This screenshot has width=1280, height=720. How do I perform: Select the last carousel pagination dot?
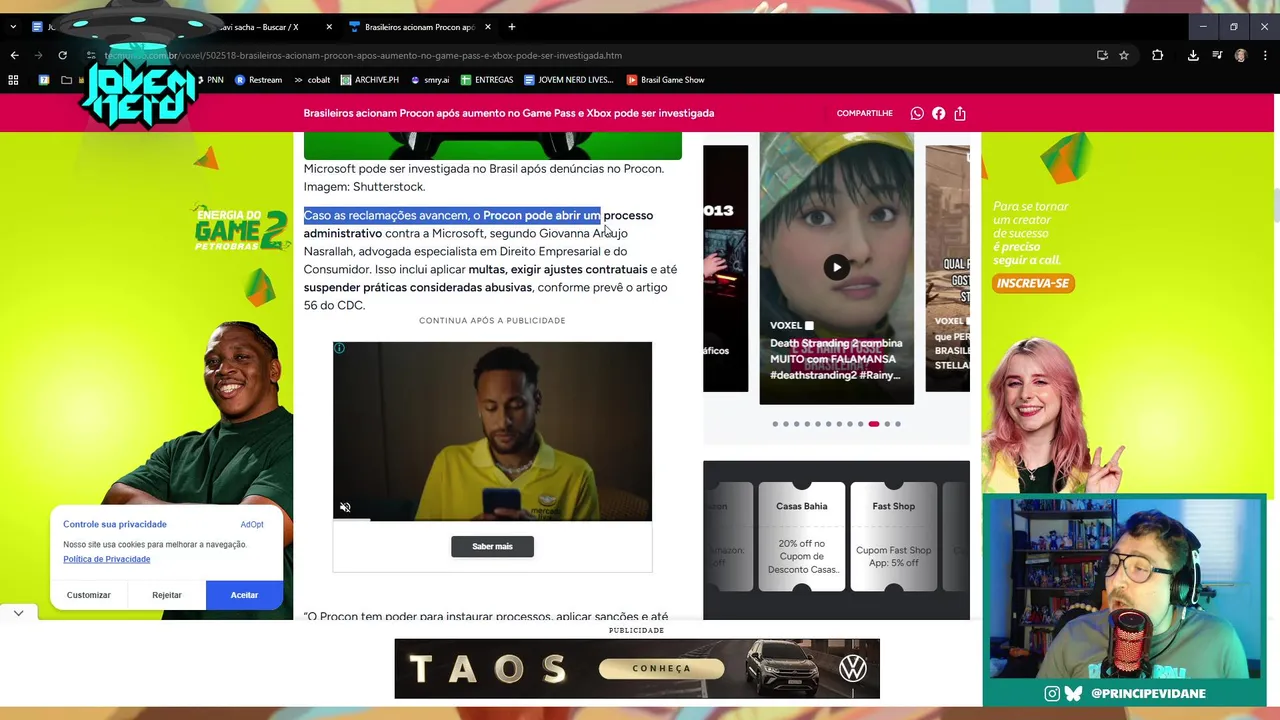(898, 424)
